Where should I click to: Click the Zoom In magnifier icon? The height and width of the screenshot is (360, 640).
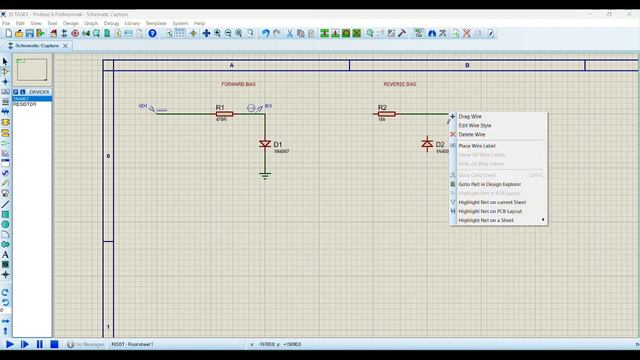217,33
